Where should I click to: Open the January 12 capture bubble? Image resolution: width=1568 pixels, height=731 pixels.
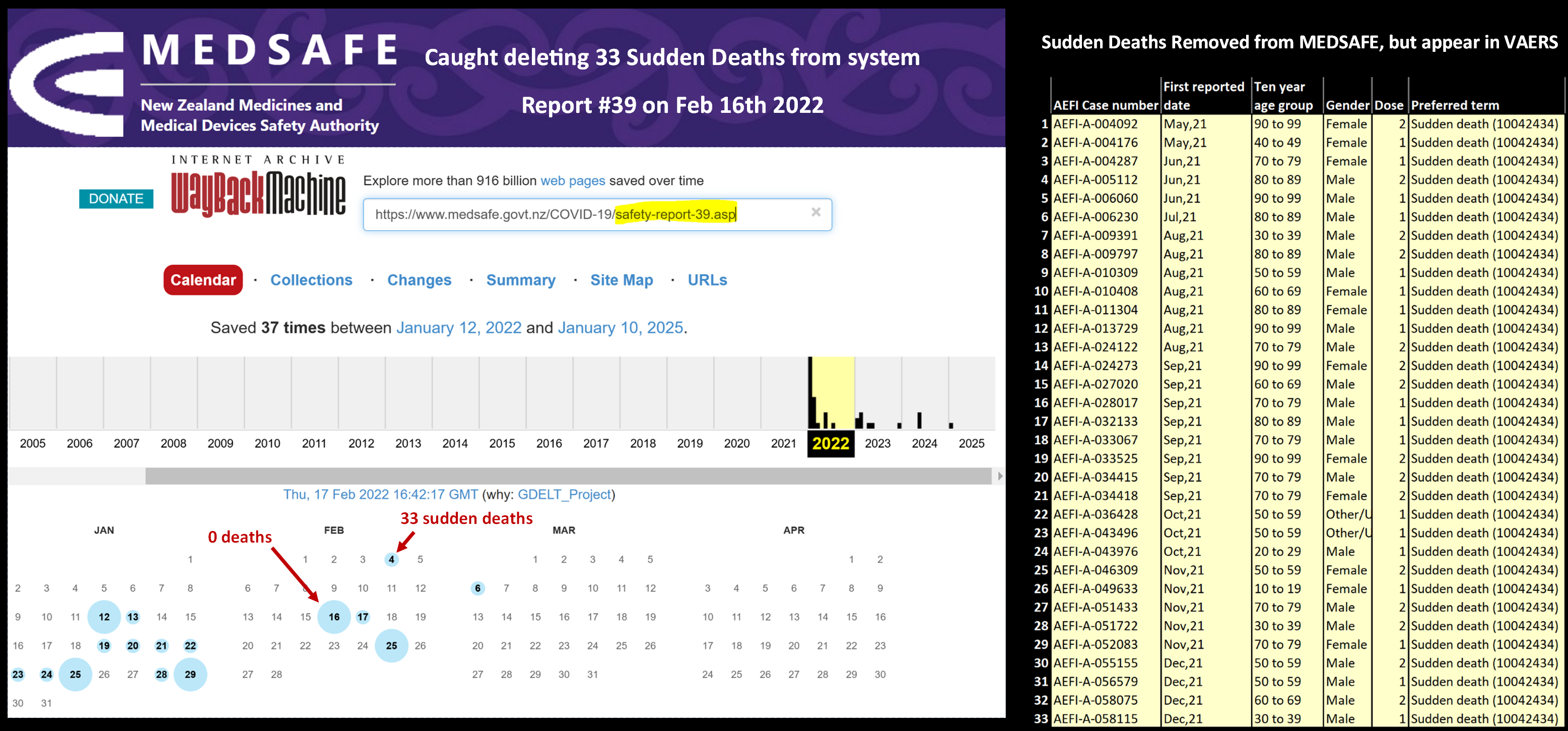104,617
